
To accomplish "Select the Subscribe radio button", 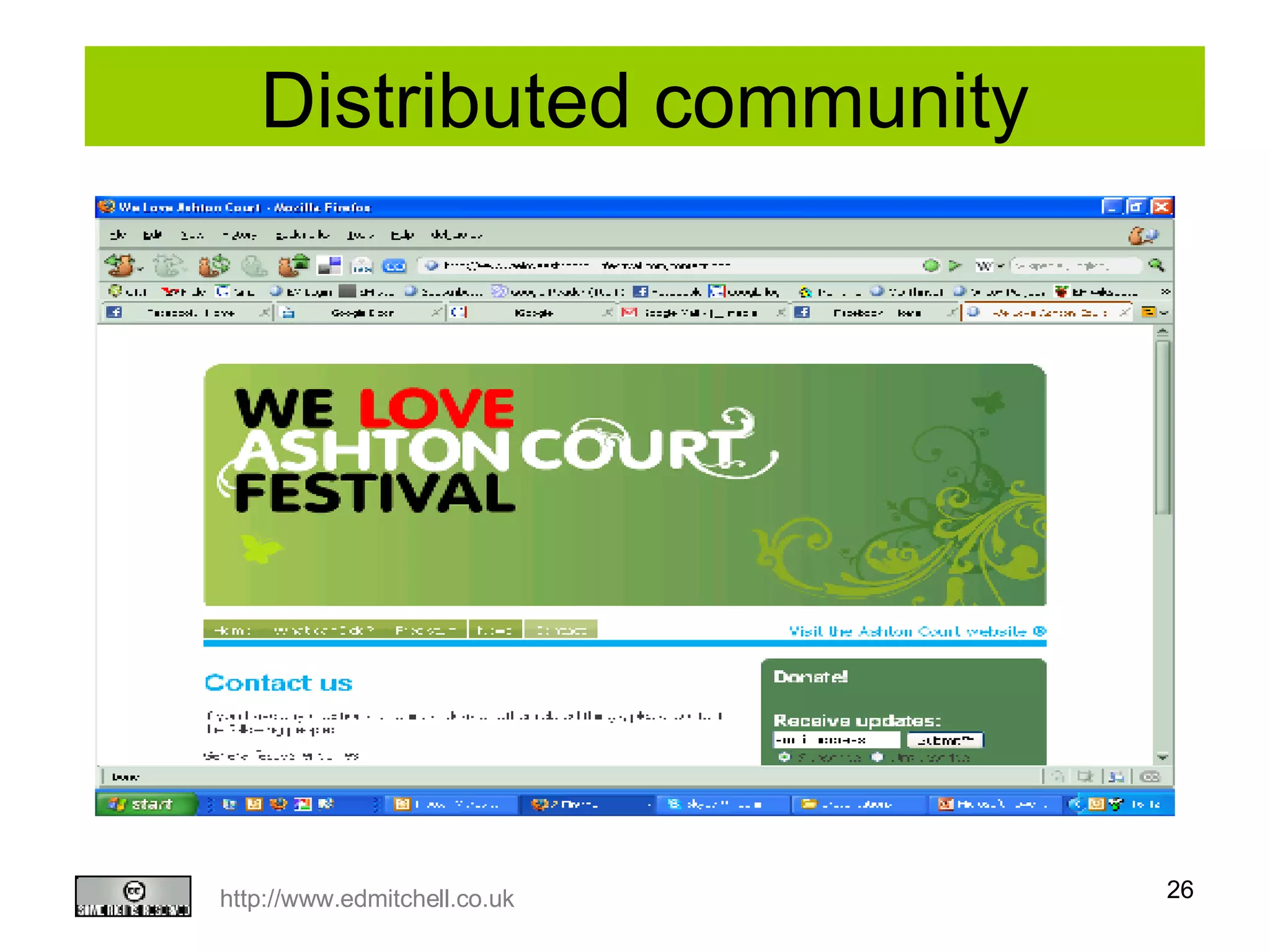I will (x=785, y=757).
